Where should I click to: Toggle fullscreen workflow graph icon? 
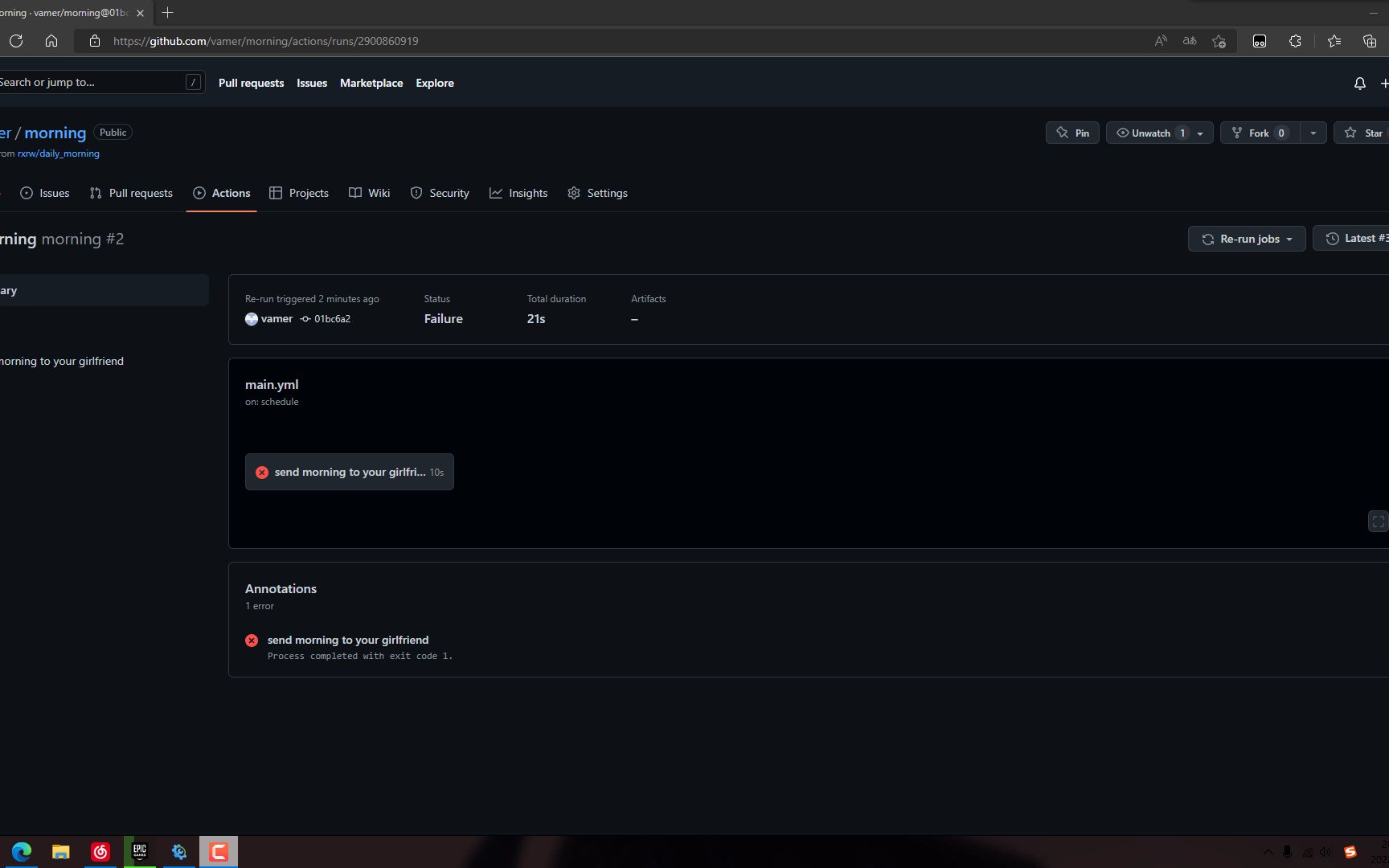coord(1378,522)
